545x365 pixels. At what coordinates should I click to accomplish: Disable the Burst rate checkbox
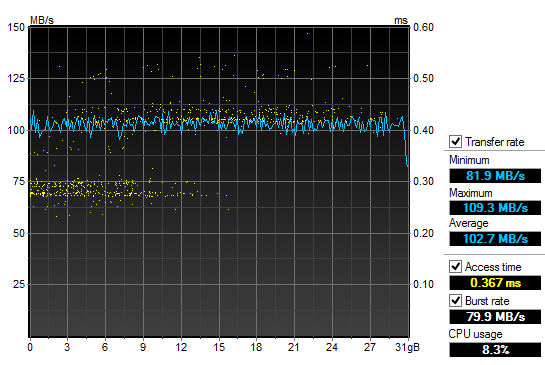(x=455, y=300)
